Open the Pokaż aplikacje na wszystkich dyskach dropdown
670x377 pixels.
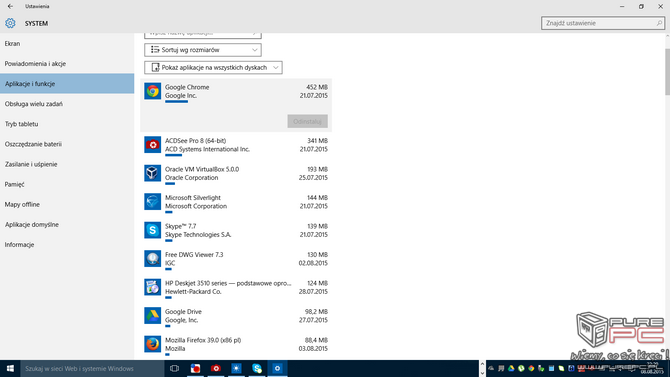[x=213, y=68]
